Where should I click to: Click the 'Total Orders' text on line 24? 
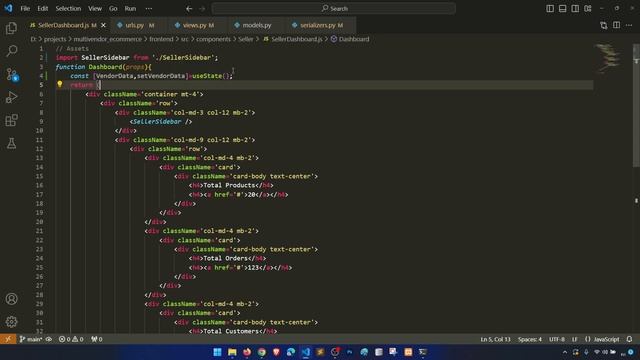coord(226,258)
